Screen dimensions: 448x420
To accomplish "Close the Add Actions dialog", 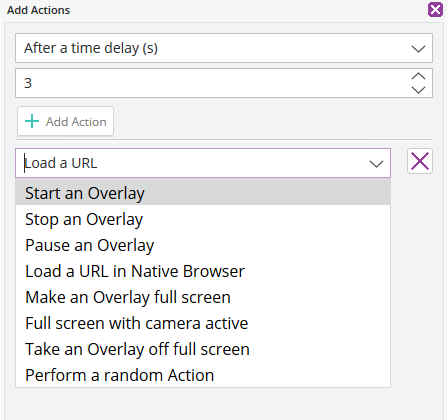I will click(435, 10).
